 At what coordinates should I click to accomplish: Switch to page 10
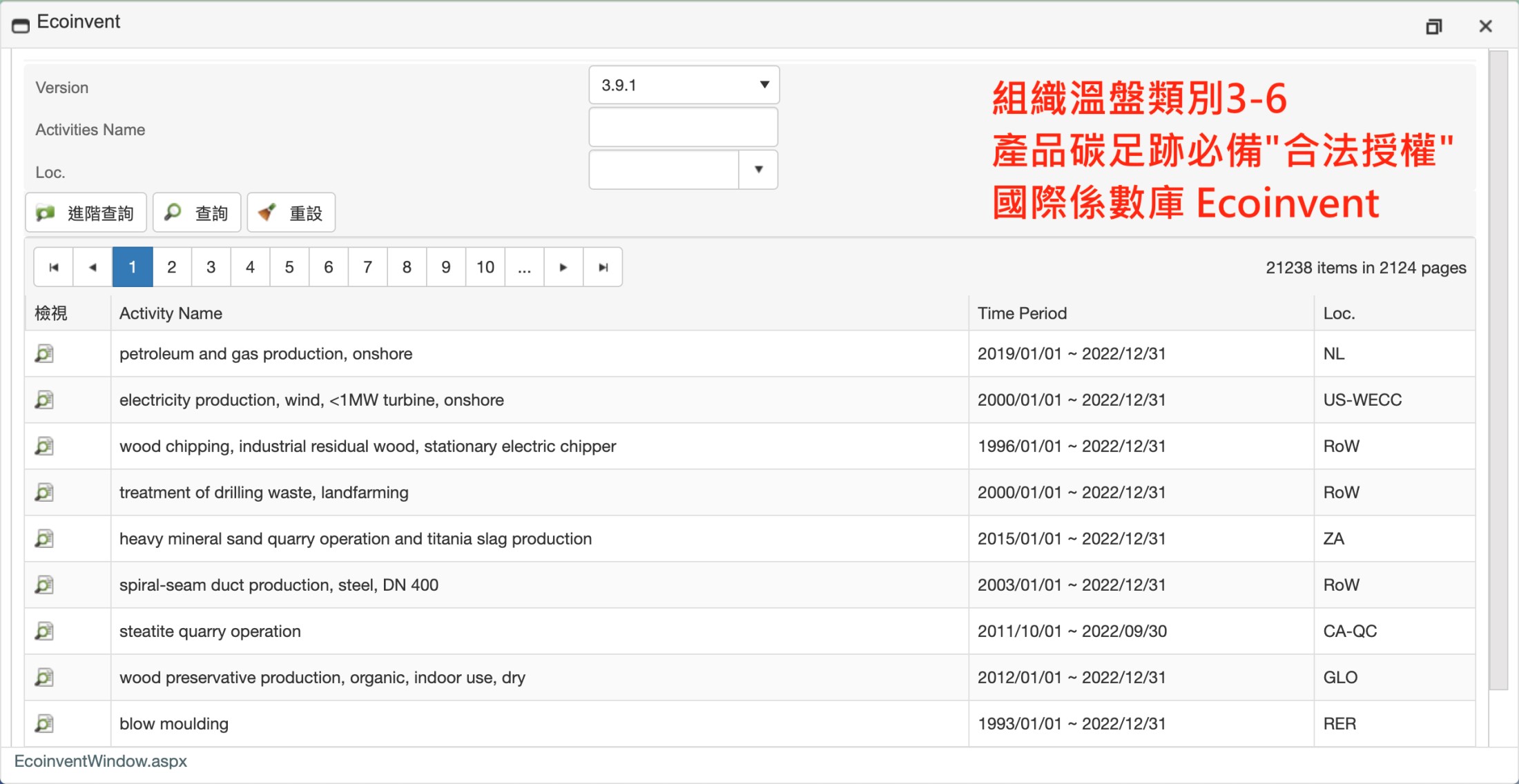[x=485, y=267]
